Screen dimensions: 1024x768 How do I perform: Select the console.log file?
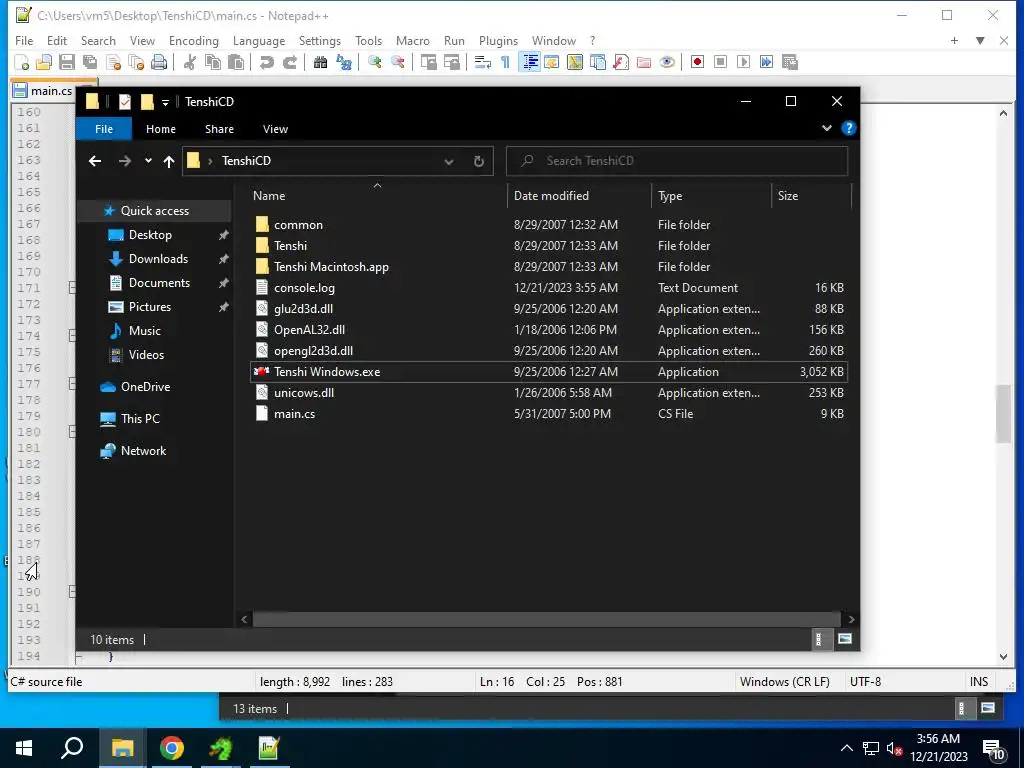tap(549, 288)
